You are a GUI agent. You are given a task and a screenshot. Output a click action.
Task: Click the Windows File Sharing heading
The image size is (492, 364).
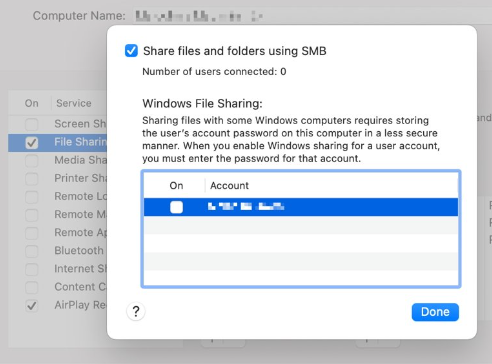[x=202, y=104]
